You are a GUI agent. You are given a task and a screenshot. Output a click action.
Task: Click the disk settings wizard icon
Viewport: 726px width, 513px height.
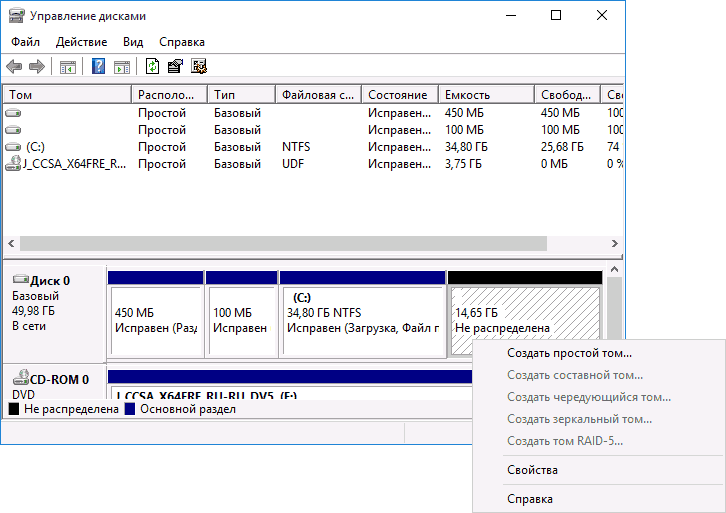199,67
